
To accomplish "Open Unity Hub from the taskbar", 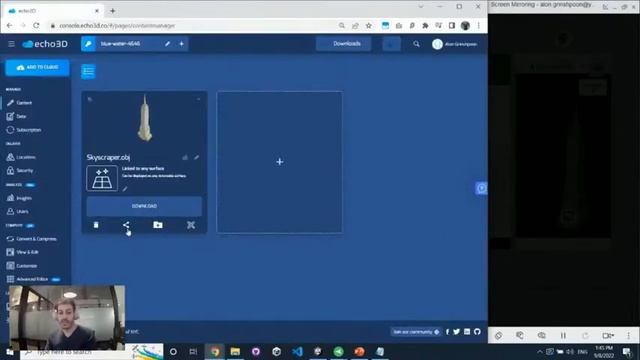I will click(277, 351).
